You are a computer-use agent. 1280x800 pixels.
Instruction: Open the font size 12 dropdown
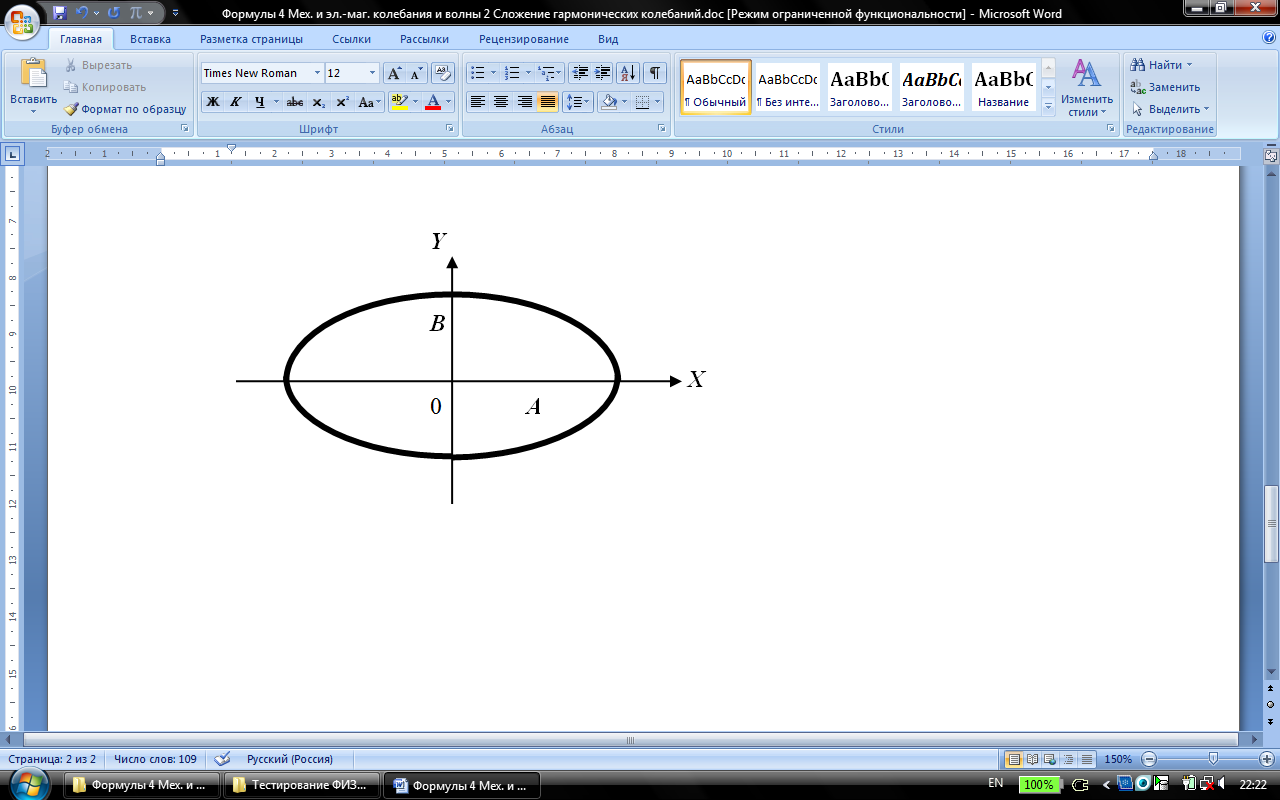(373, 73)
